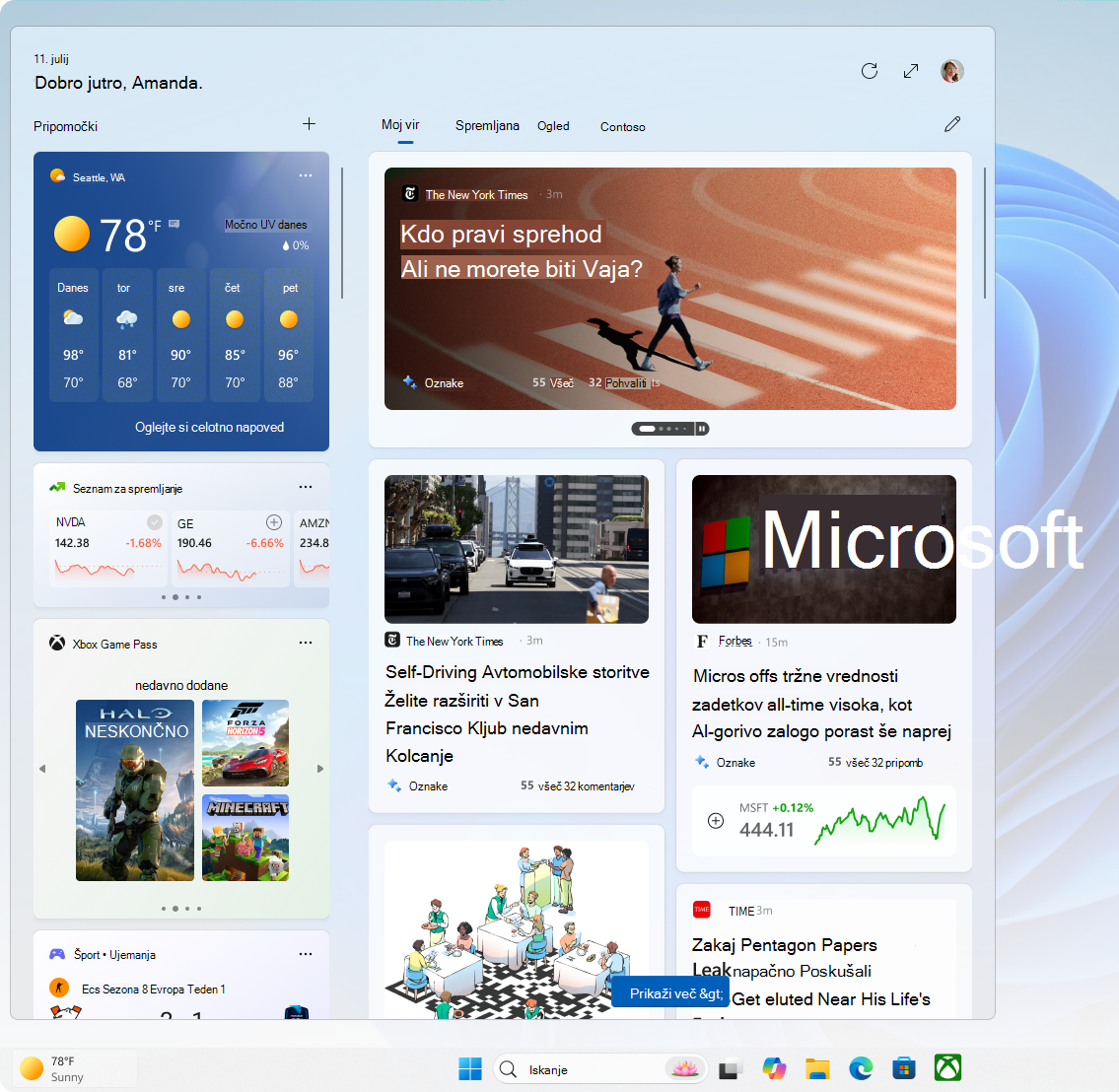Show previous Xbox Game Pass games
The image size is (1119, 1092).
click(42, 768)
